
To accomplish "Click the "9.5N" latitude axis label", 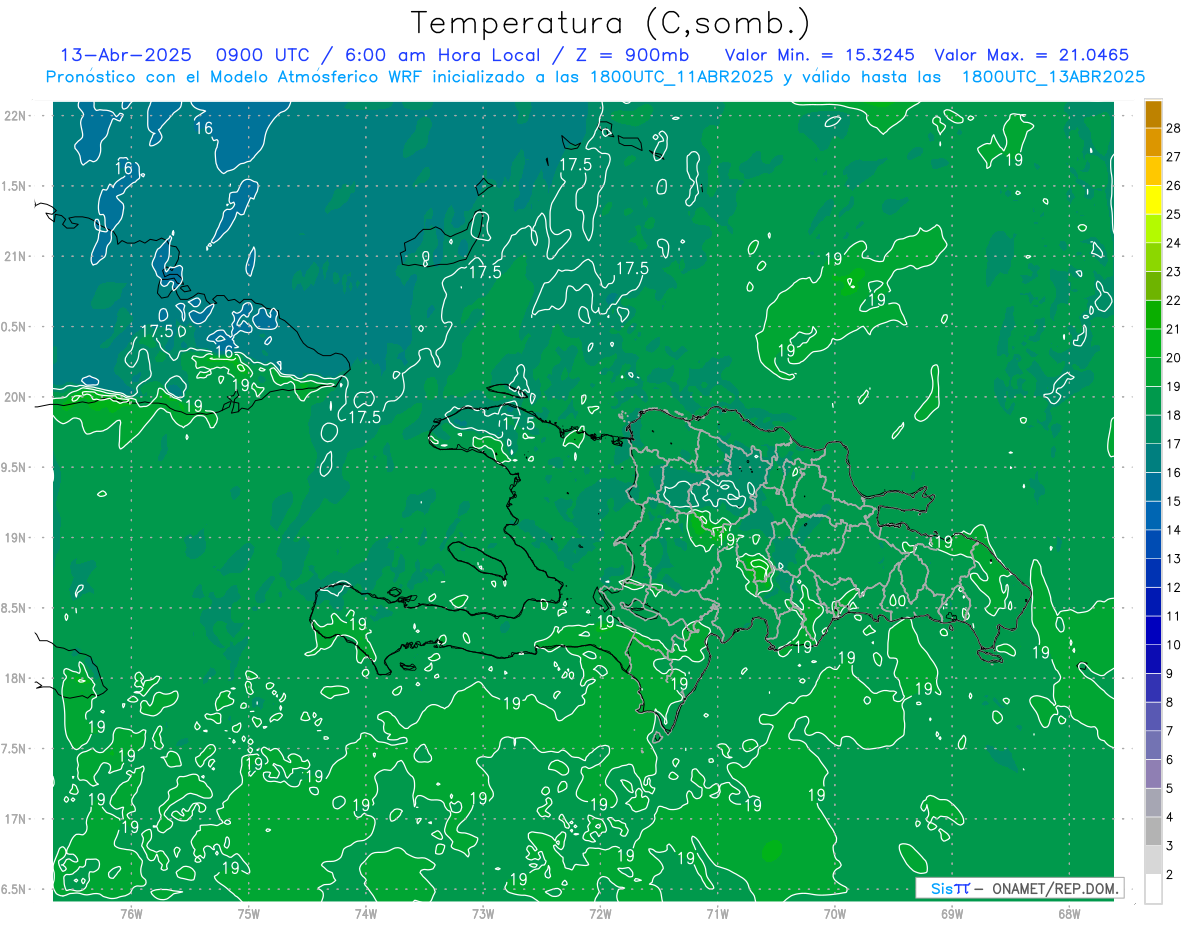I will coord(15,468).
